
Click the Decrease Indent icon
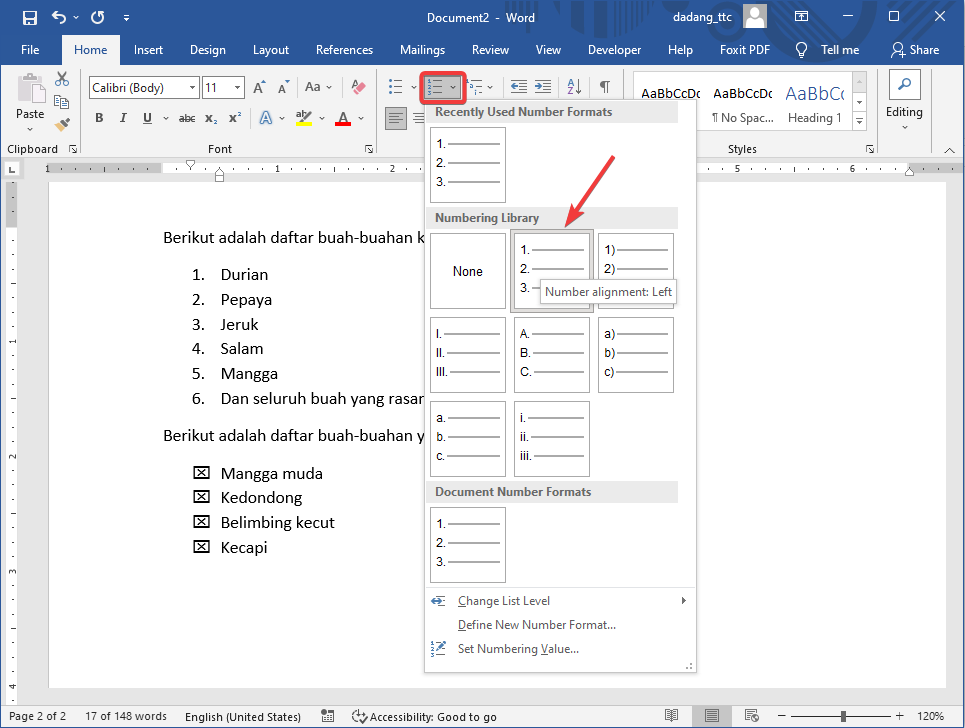tap(518, 87)
